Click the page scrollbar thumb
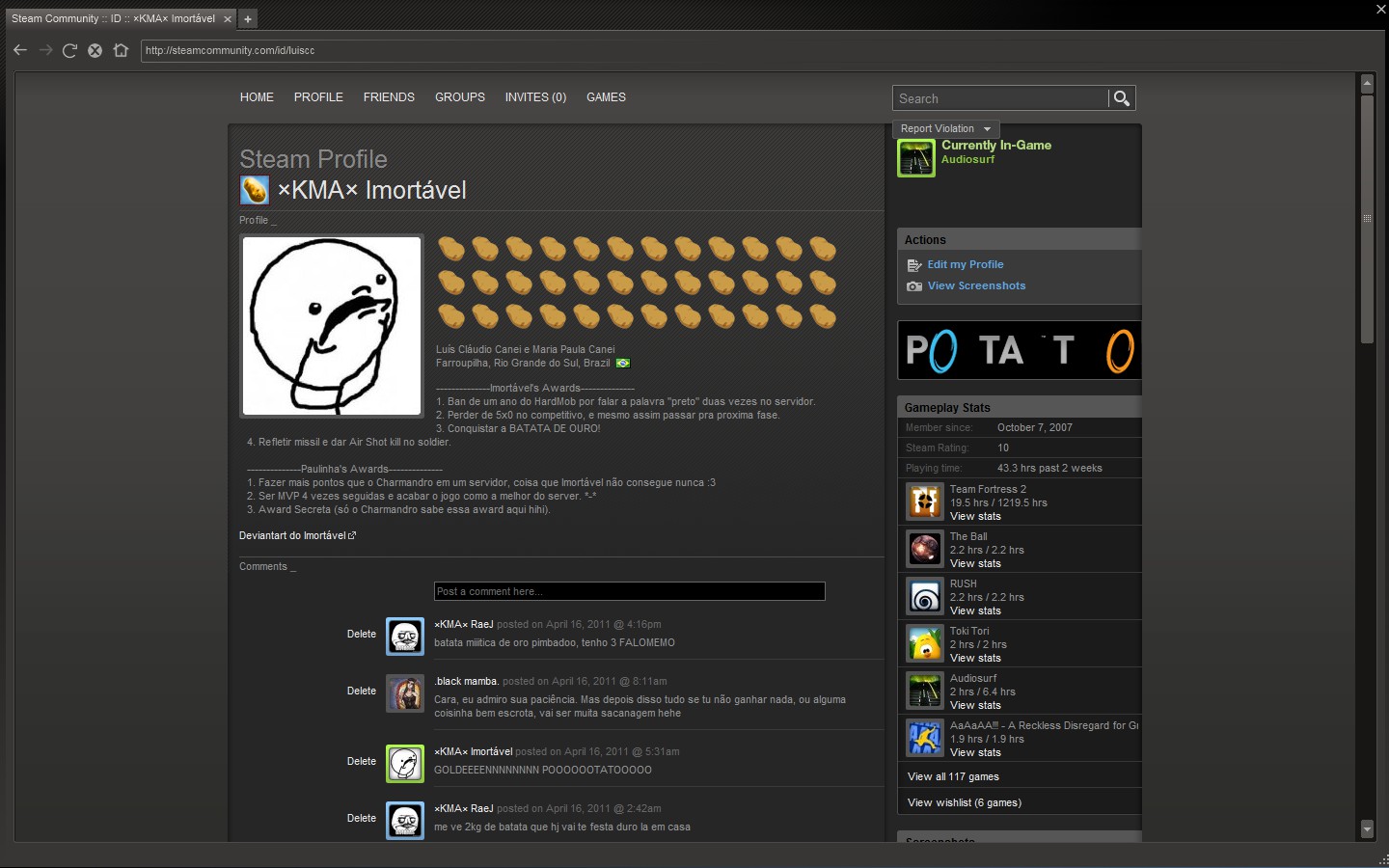The image size is (1389, 868). click(1367, 220)
